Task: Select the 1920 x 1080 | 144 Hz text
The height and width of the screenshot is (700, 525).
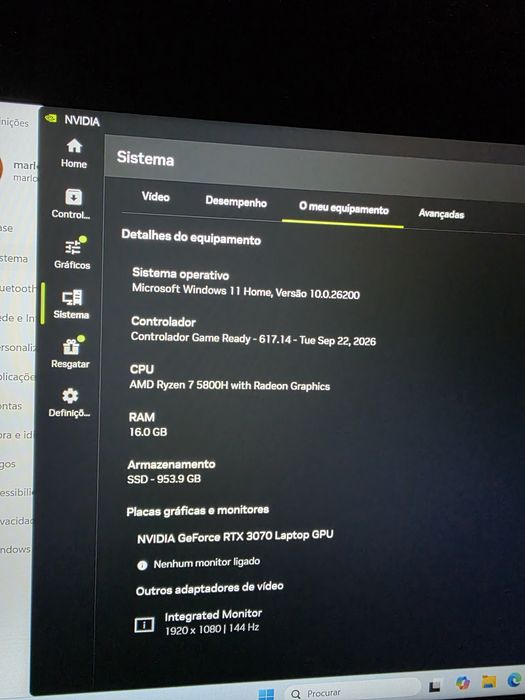Action: pyautogui.click(x=212, y=629)
